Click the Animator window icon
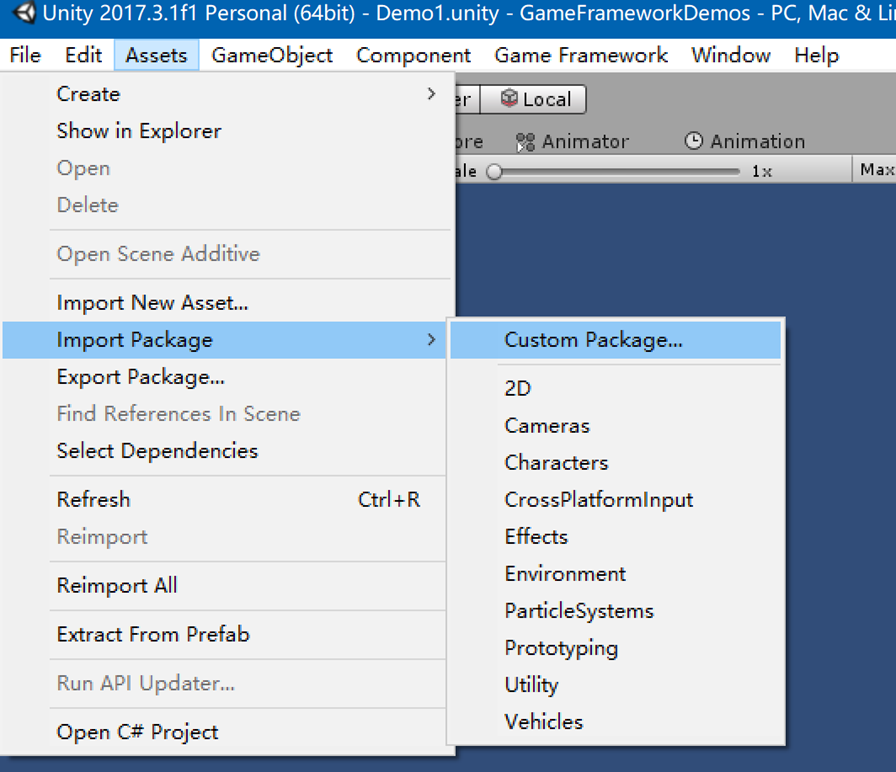This screenshot has height=772, width=896. 524,141
